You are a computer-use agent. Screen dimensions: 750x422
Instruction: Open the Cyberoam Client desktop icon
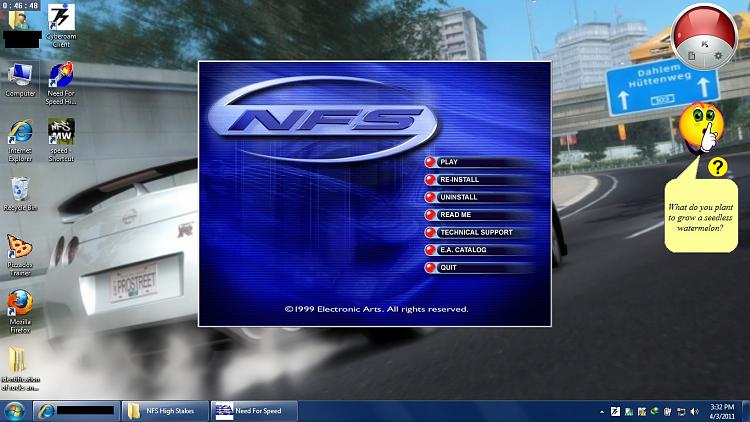61,25
